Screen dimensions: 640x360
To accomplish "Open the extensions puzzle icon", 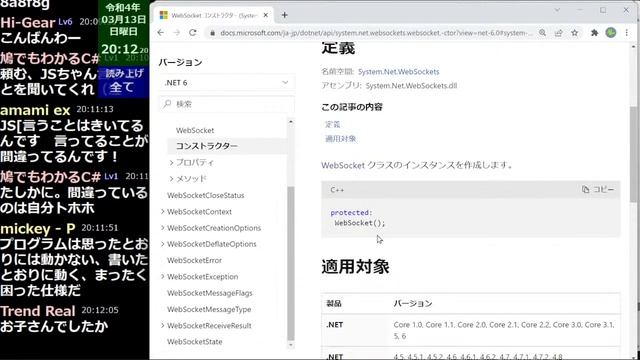I will (x=594, y=33).
